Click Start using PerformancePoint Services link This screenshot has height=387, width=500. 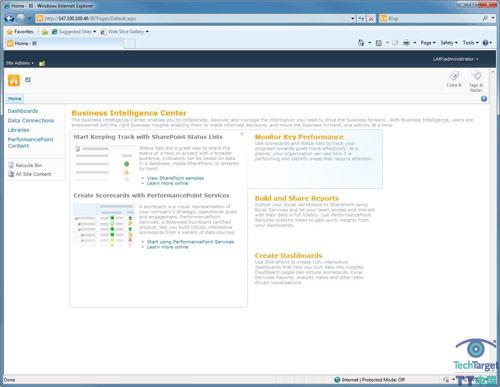[190, 242]
